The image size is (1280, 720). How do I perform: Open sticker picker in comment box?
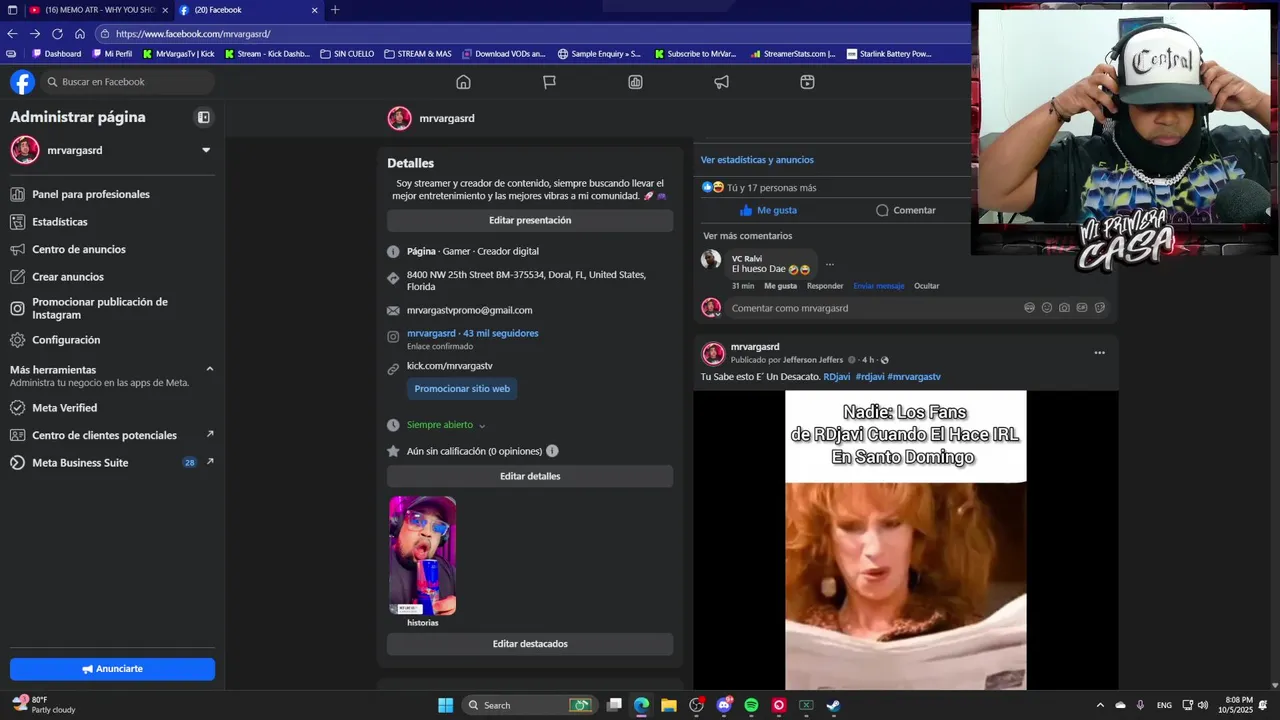1100,308
